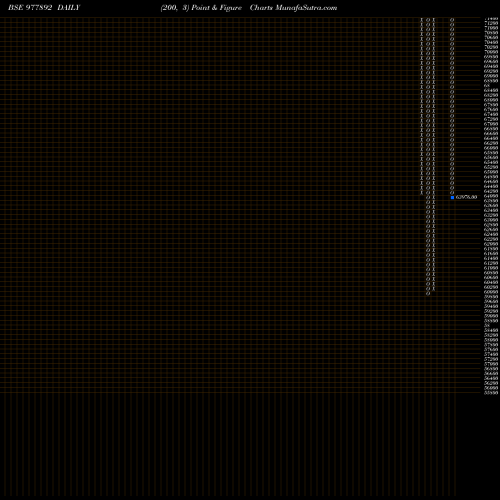Click the BSE 977892 symbol title
Image resolution: width=500 pixels, height=500 pixels.
pos(30,8)
